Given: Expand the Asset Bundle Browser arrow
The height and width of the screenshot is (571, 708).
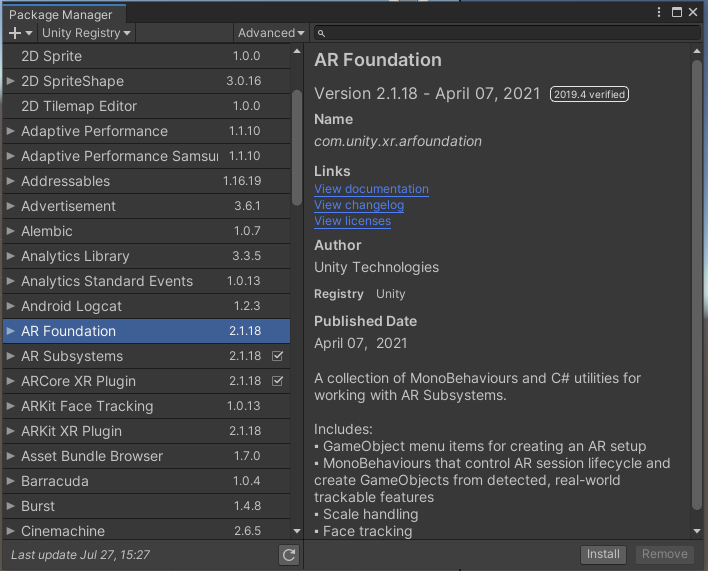Looking at the screenshot, I should tap(10, 456).
